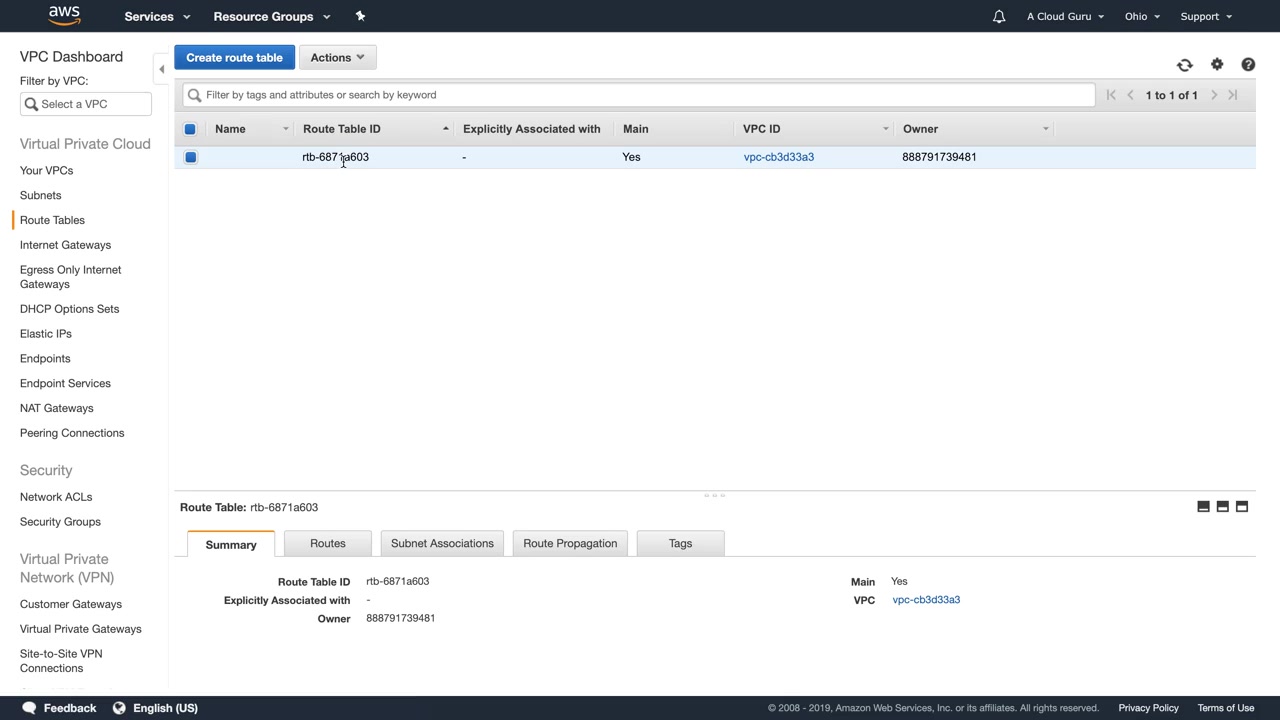Go to the previous results page
The height and width of the screenshot is (720, 1280).
pos(1131,95)
